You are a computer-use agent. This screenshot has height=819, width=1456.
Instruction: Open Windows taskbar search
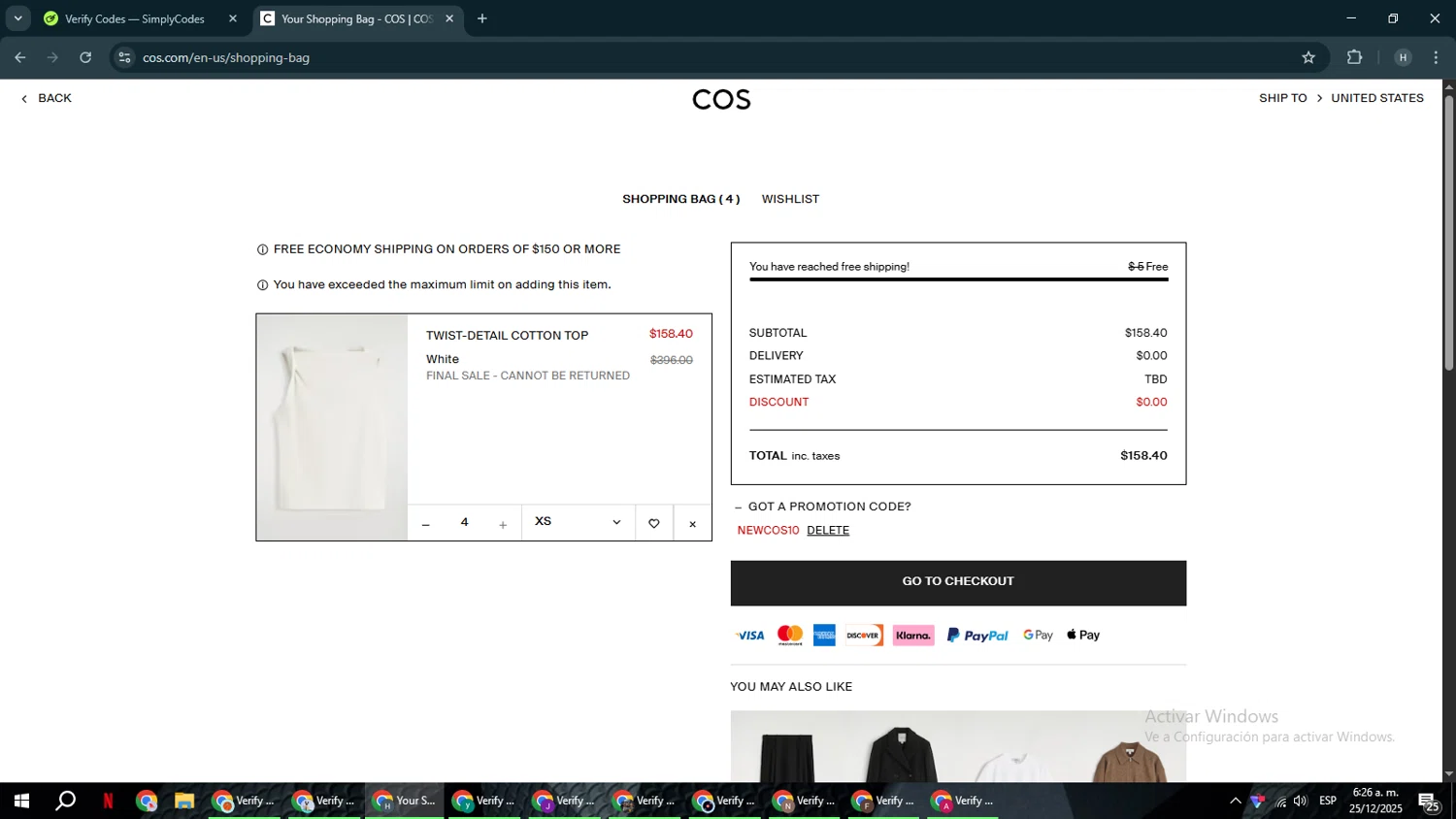point(65,801)
